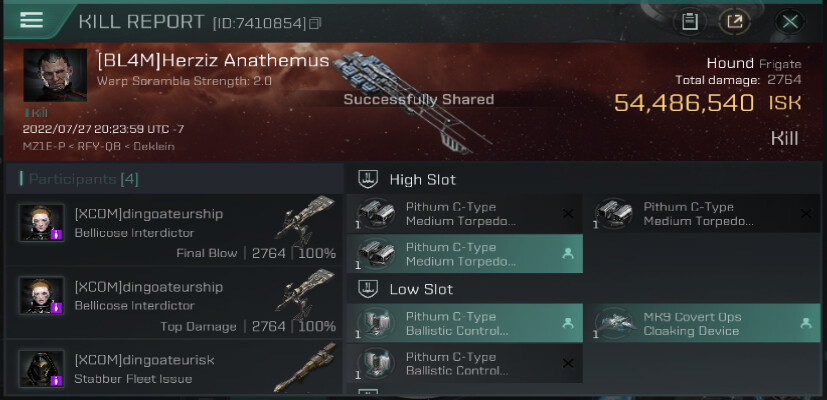Copy the kill report ID icon
827x400 pixels.
pyautogui.click(x=315, y=23)
